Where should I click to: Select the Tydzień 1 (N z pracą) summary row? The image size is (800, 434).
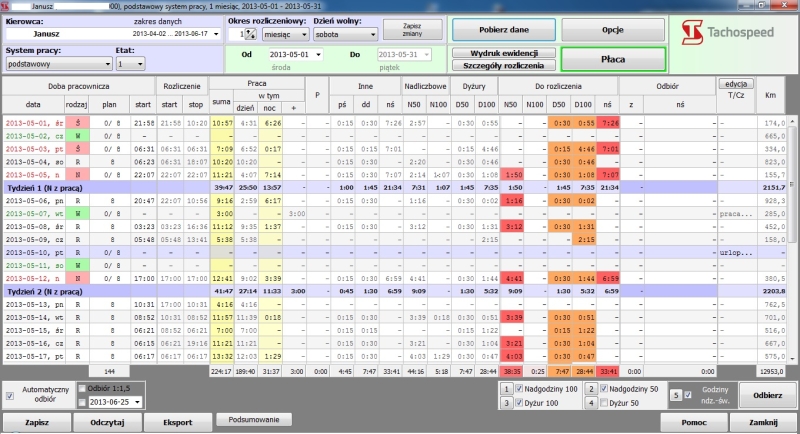coord(394,188)
